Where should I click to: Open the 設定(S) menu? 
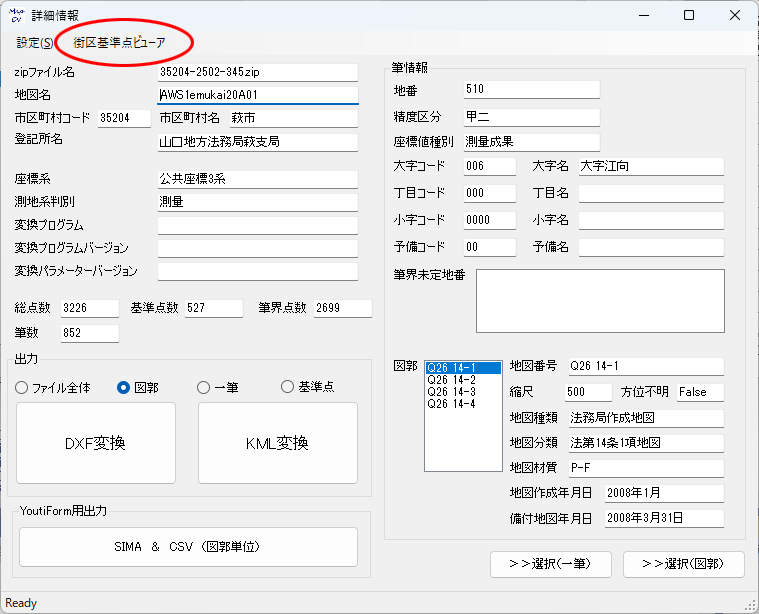coord(34,43)
